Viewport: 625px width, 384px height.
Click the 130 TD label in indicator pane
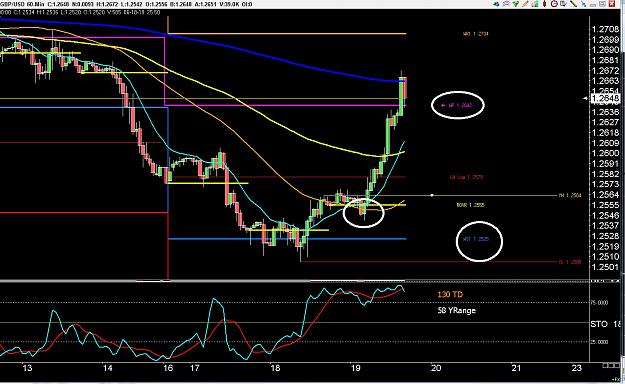450,294
